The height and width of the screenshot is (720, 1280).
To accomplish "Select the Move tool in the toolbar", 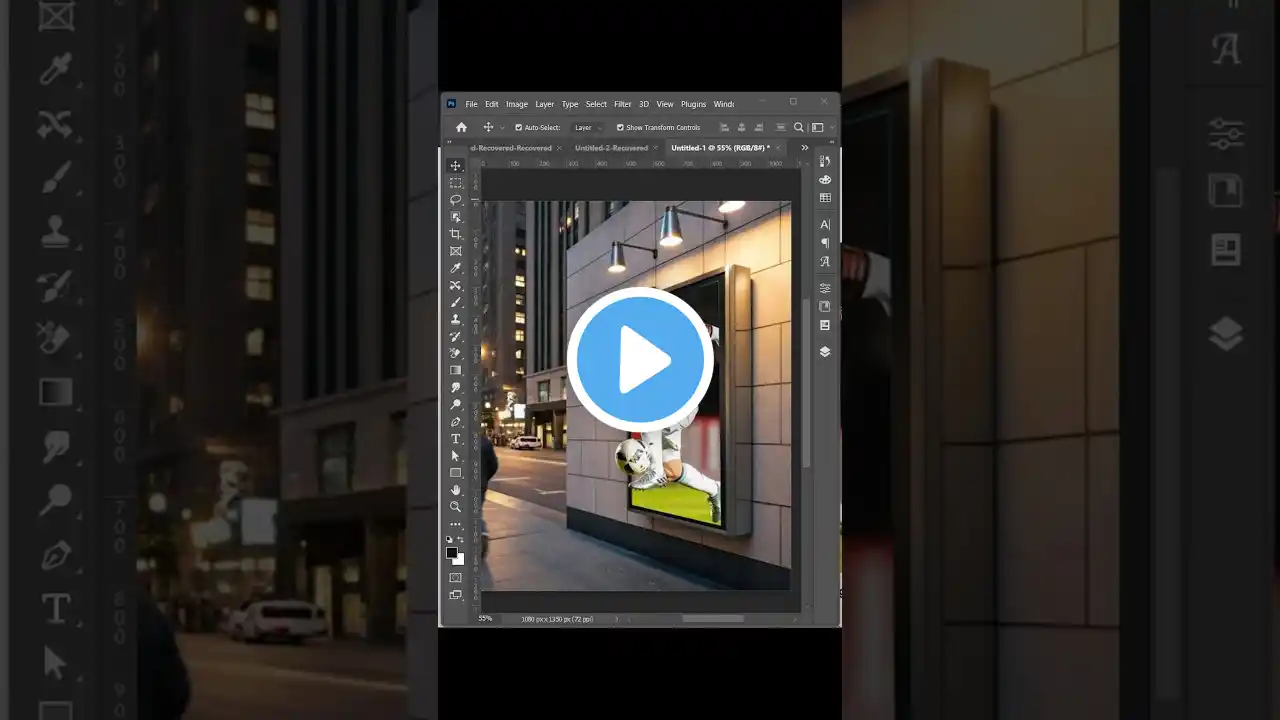I will pyautogui.click(x=456, y=166).
